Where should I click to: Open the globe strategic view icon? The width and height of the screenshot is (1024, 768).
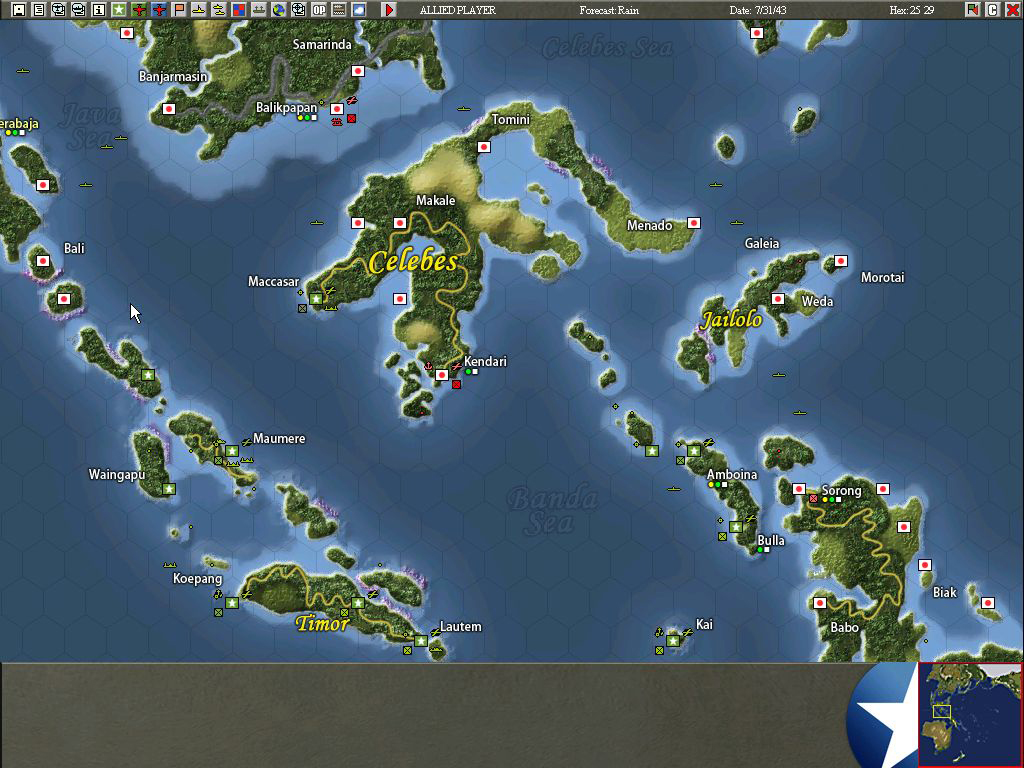click(x=280, y=9)
